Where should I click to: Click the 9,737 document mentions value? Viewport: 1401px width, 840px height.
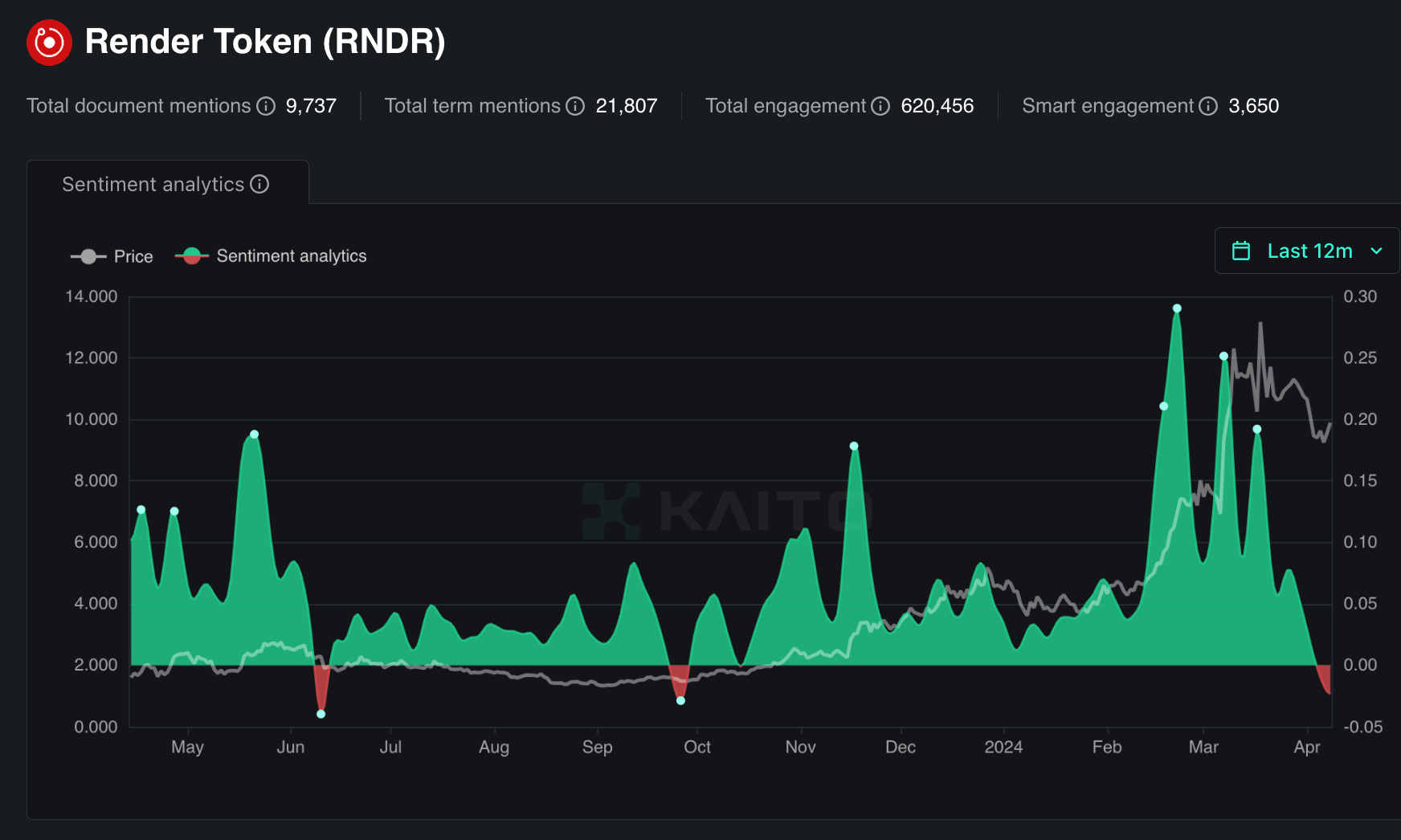[x=311, y=106]
